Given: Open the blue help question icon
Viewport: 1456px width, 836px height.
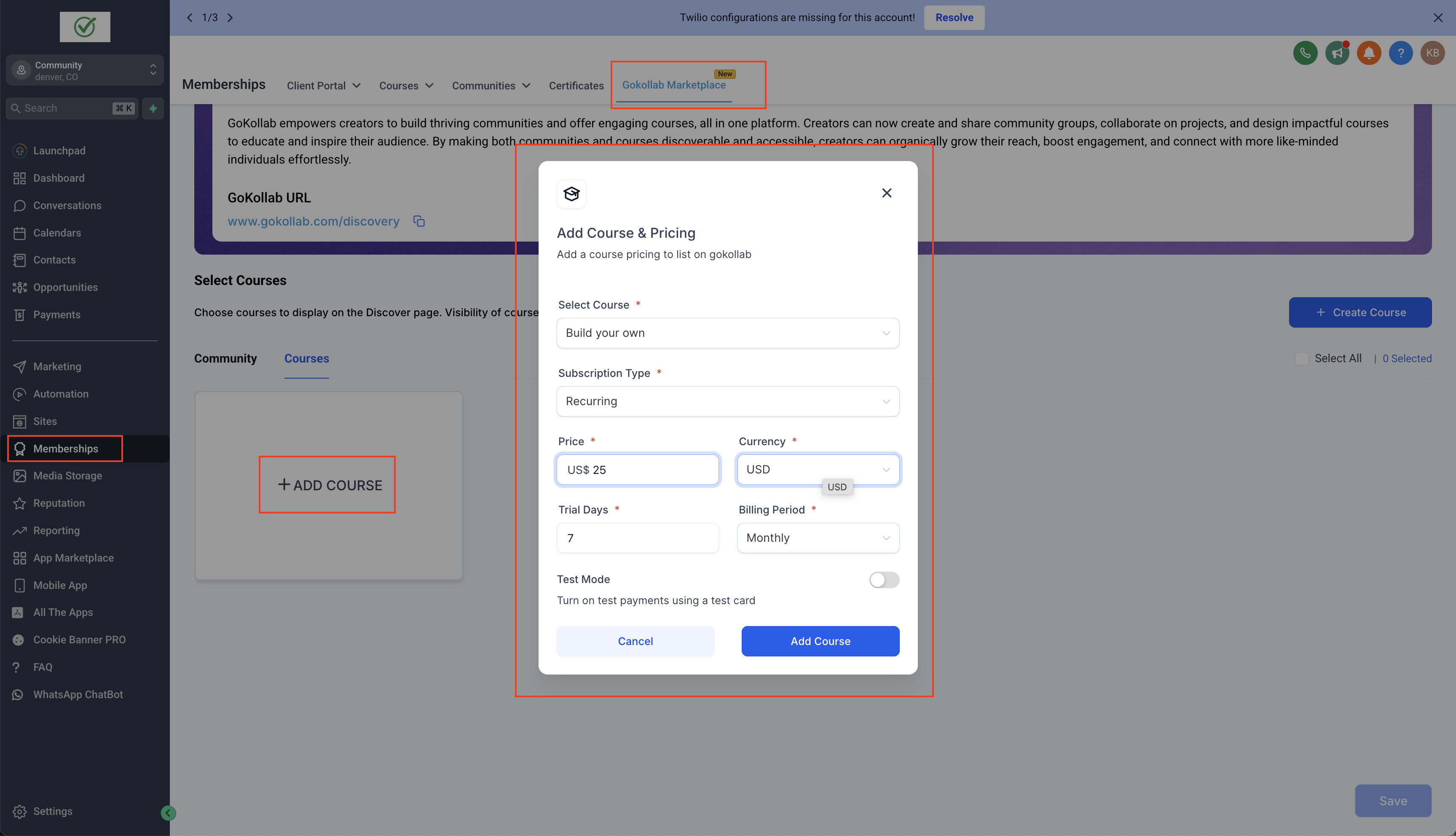Looking at the screenshot, I should click(x=1400, y=53).
